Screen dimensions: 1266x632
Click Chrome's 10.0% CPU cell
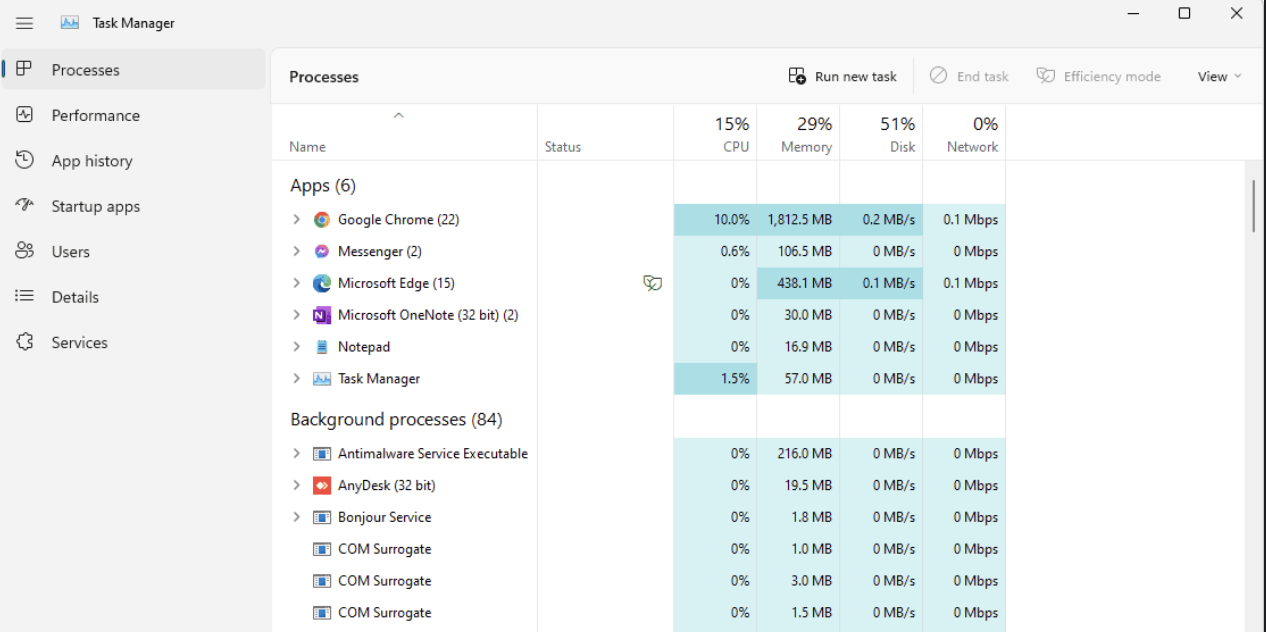[715, 219]
